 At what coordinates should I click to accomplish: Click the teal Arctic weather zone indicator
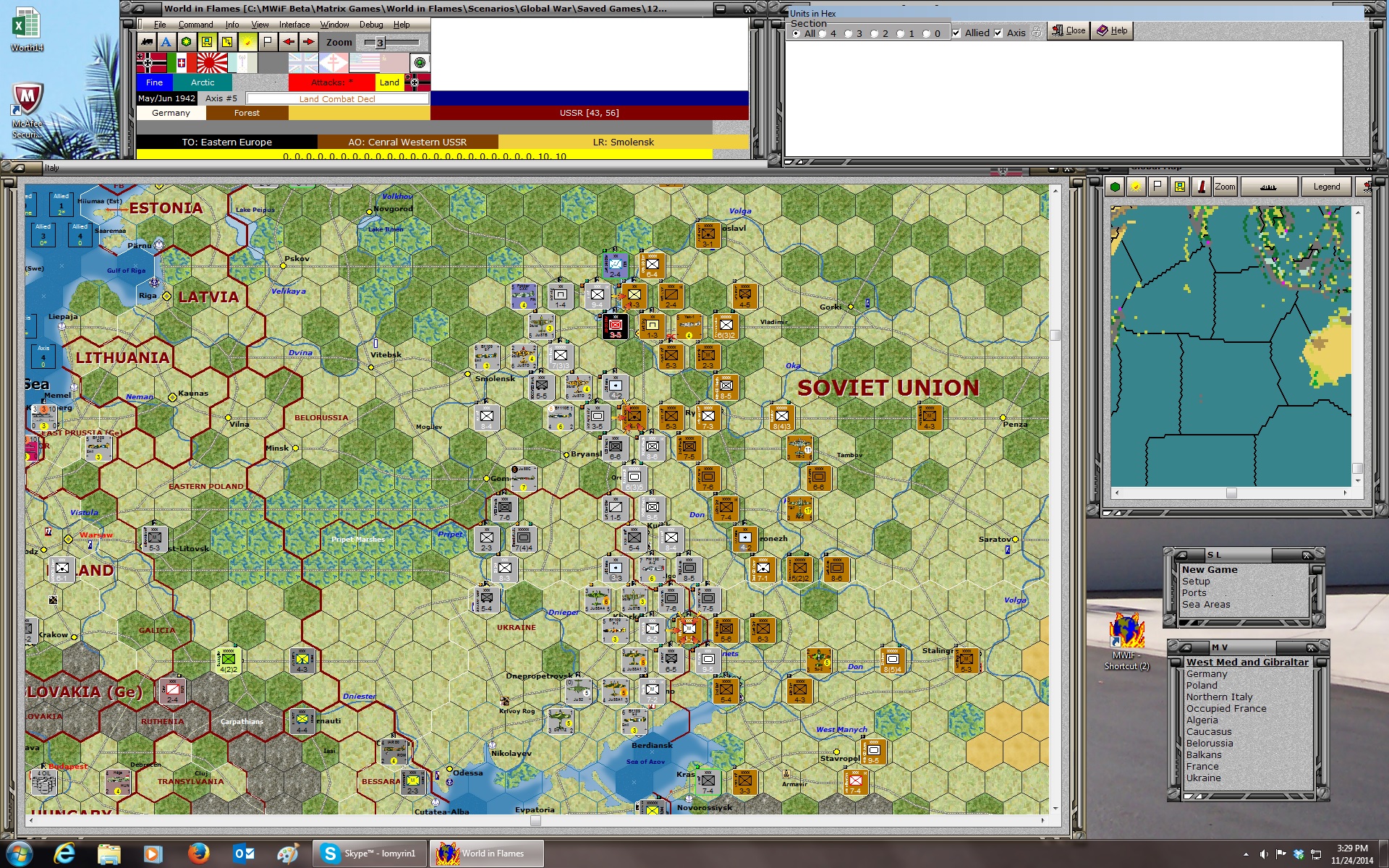(x=203, y=82)
